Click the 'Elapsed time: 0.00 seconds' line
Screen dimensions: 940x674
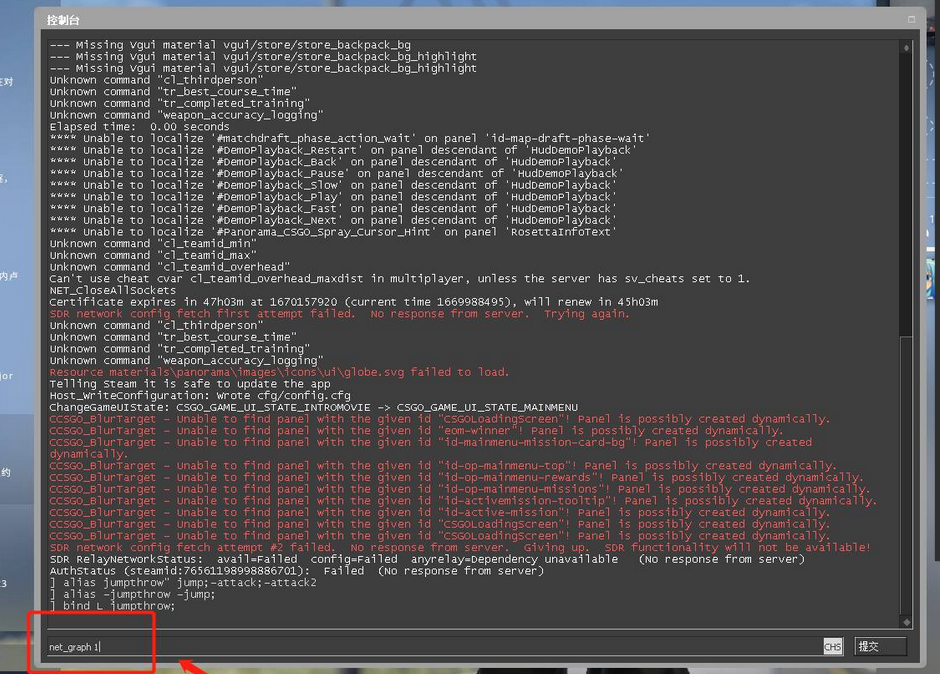pyautogui.click(x=139, y=127)
